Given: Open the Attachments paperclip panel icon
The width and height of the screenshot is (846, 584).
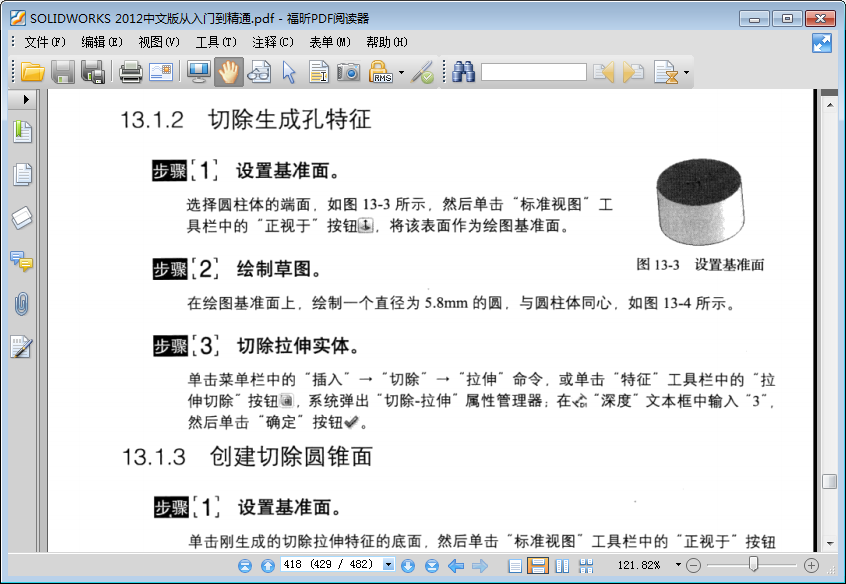Looking at the screenshot, I should click(x=22, y=304).
